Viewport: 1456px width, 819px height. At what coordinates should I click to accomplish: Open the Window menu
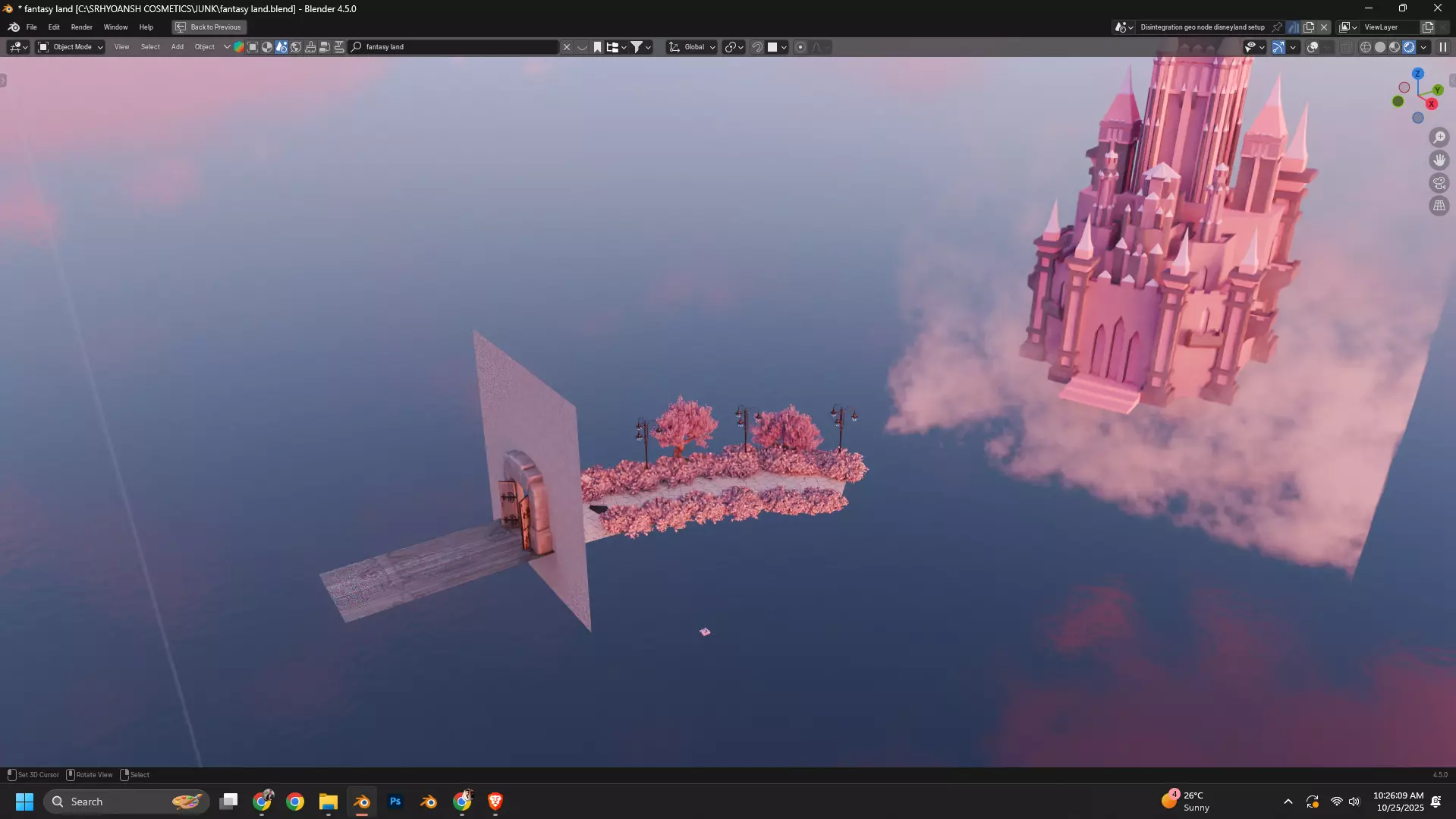click(116, 27)
